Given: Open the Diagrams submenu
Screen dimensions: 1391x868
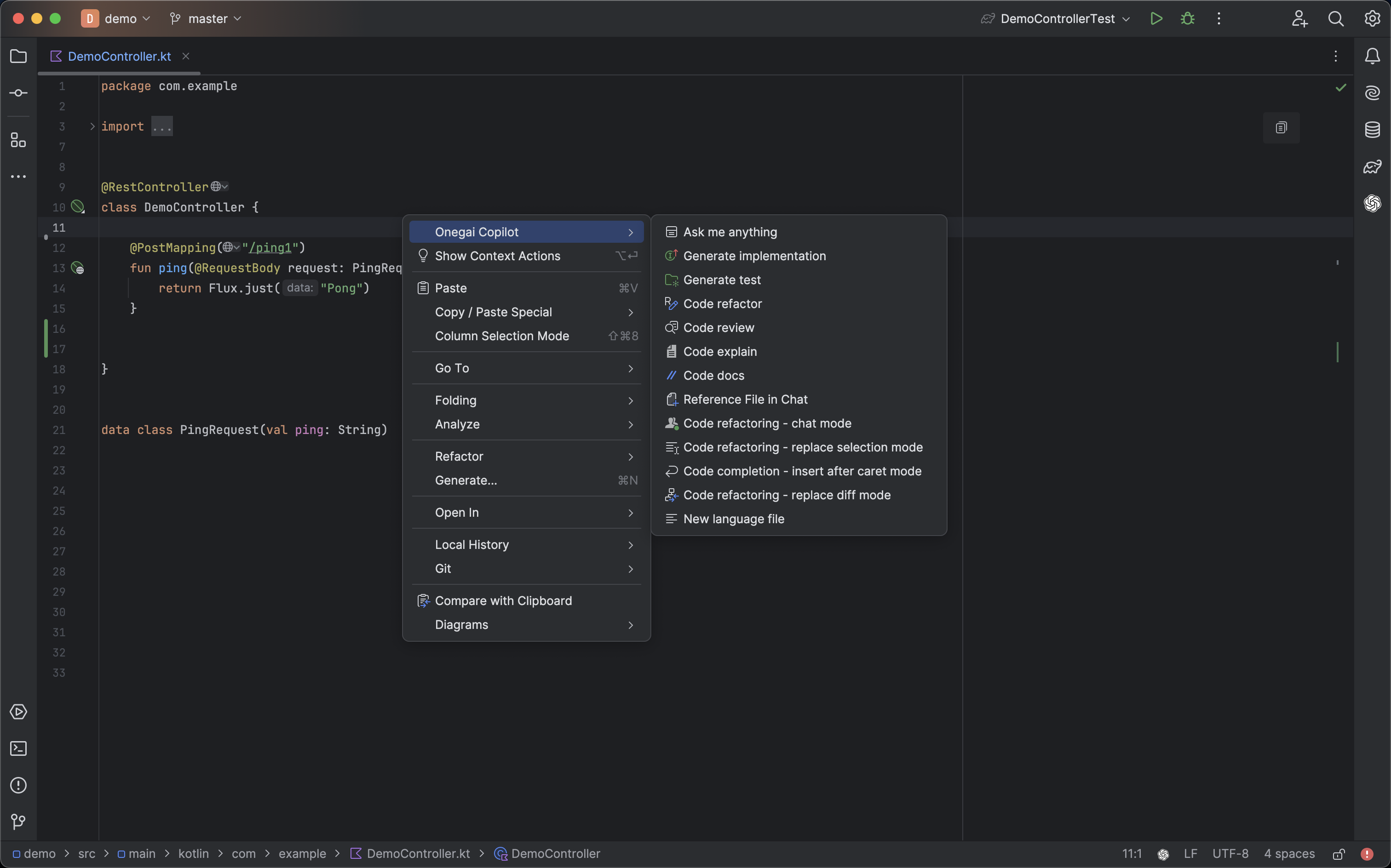Looking at the screenshot, I should click(527, 625).
